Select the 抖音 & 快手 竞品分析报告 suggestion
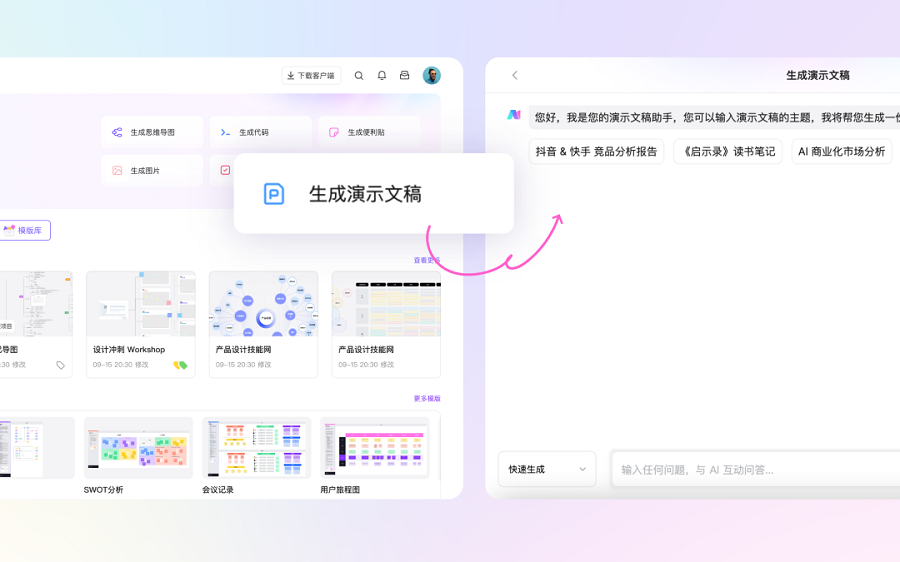This screenshot has height=562, width=900. pyautogui.click(x=596, y=152)
